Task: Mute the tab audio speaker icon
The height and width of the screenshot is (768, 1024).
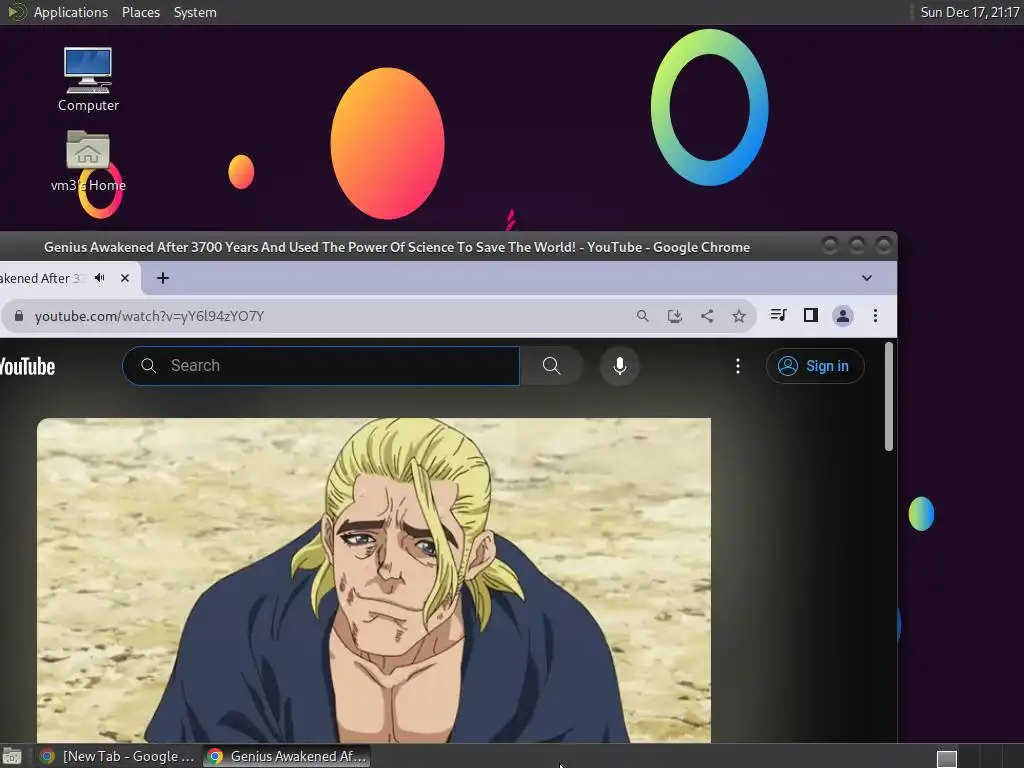Action: coord(100,278)
